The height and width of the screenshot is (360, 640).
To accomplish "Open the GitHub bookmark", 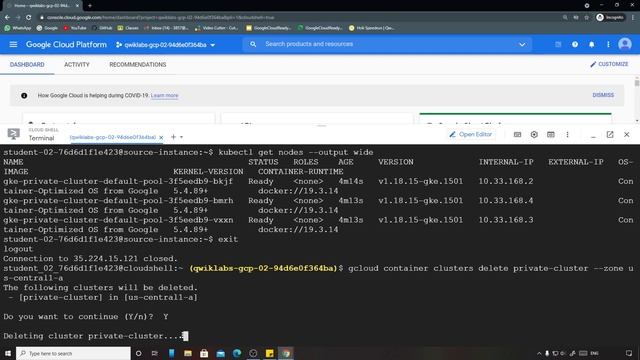I will point(102,28).
